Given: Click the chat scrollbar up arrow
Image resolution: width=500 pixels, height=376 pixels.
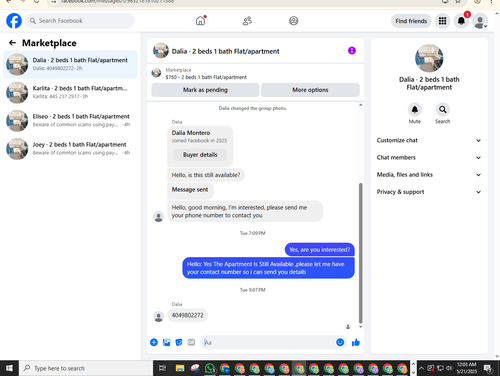Looking at the screenshot, I should (360, 105).
